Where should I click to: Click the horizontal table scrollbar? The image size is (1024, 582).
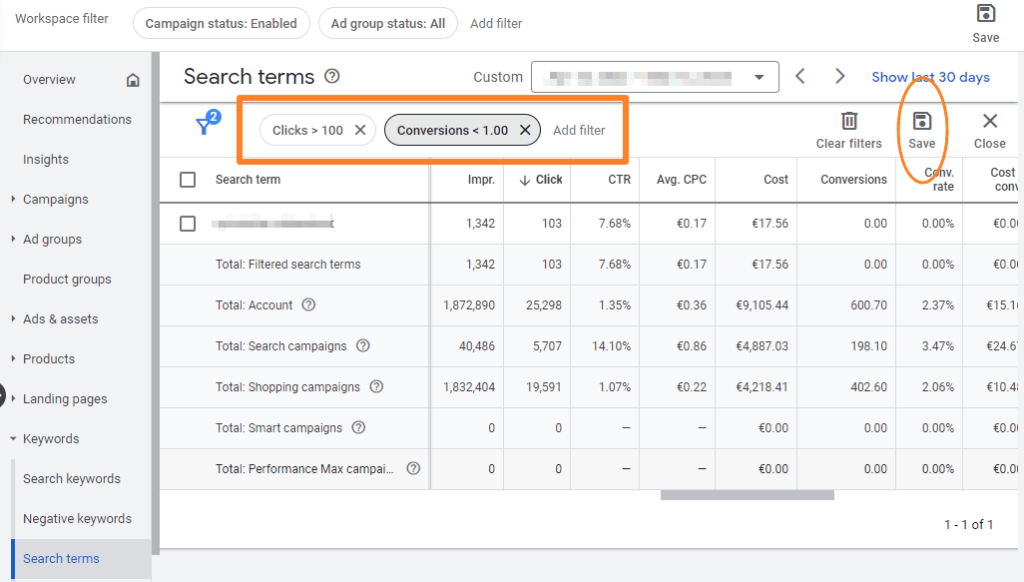(x=747, y=495)
